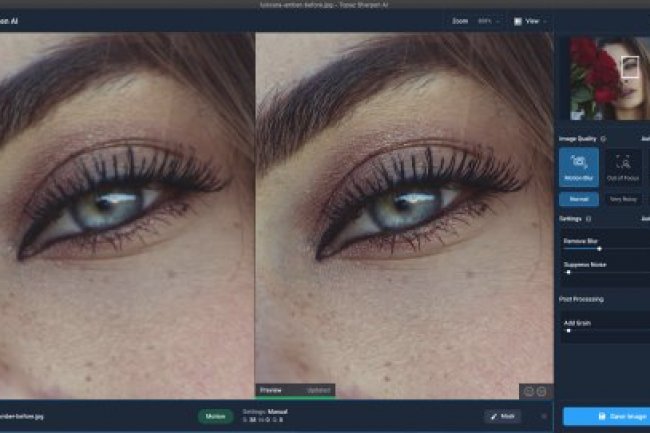Click the sad face feedback icon
Image resolution: width=650 pixels, height=433 pixels.
pyautogui.click(x=541, y=392)
